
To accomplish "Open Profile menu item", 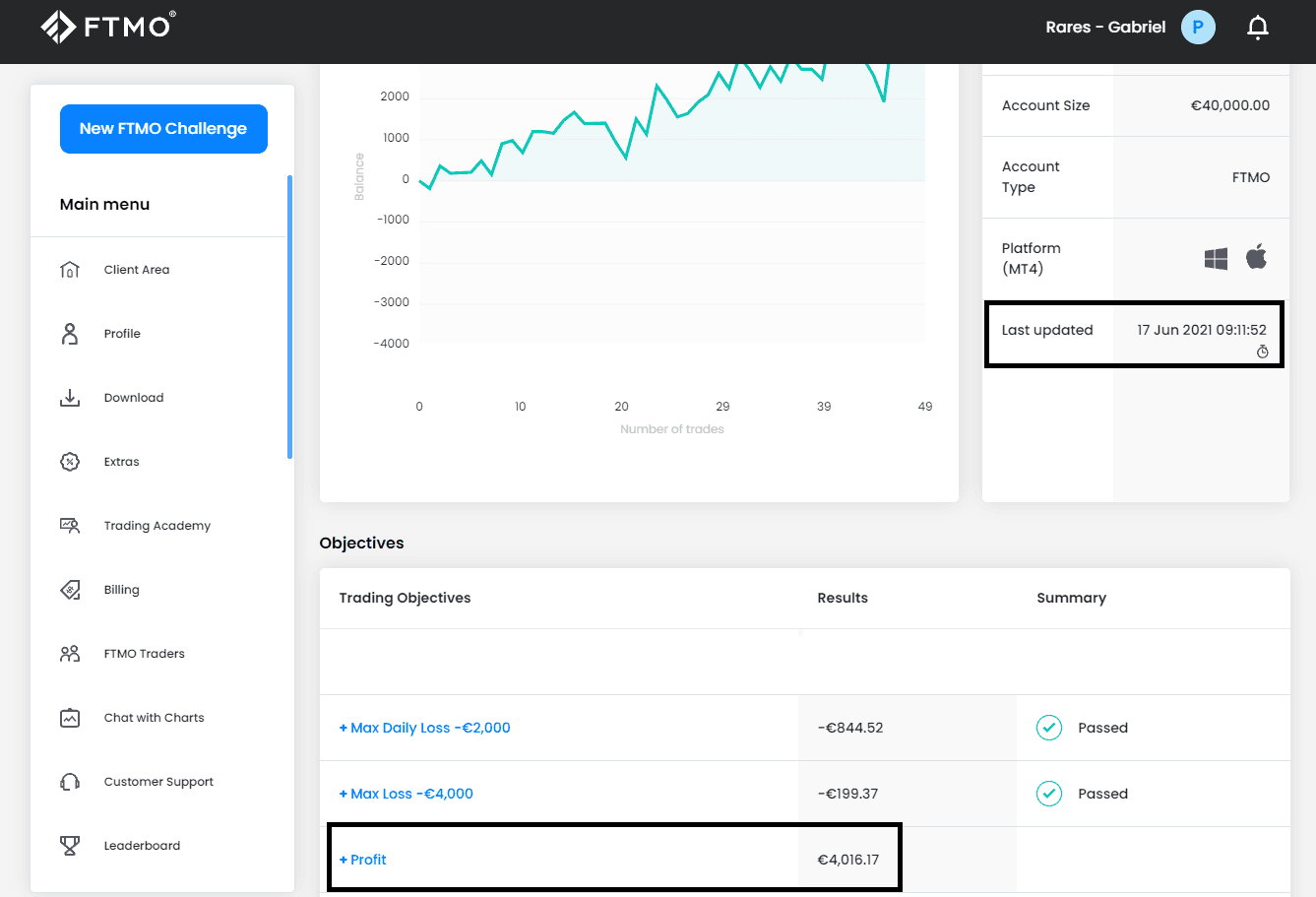I will [x=122, y=334].
